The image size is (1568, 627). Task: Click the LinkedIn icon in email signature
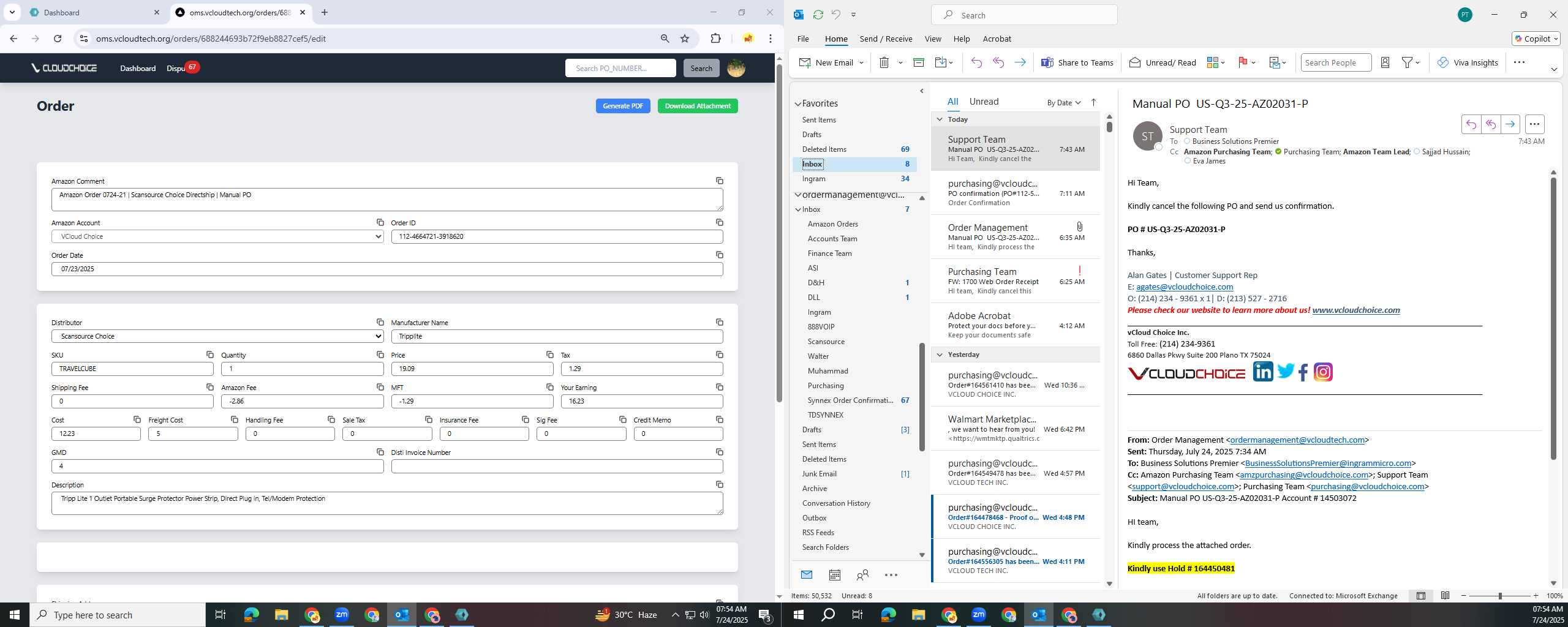pyautogui.click(x=1263, y=372)
